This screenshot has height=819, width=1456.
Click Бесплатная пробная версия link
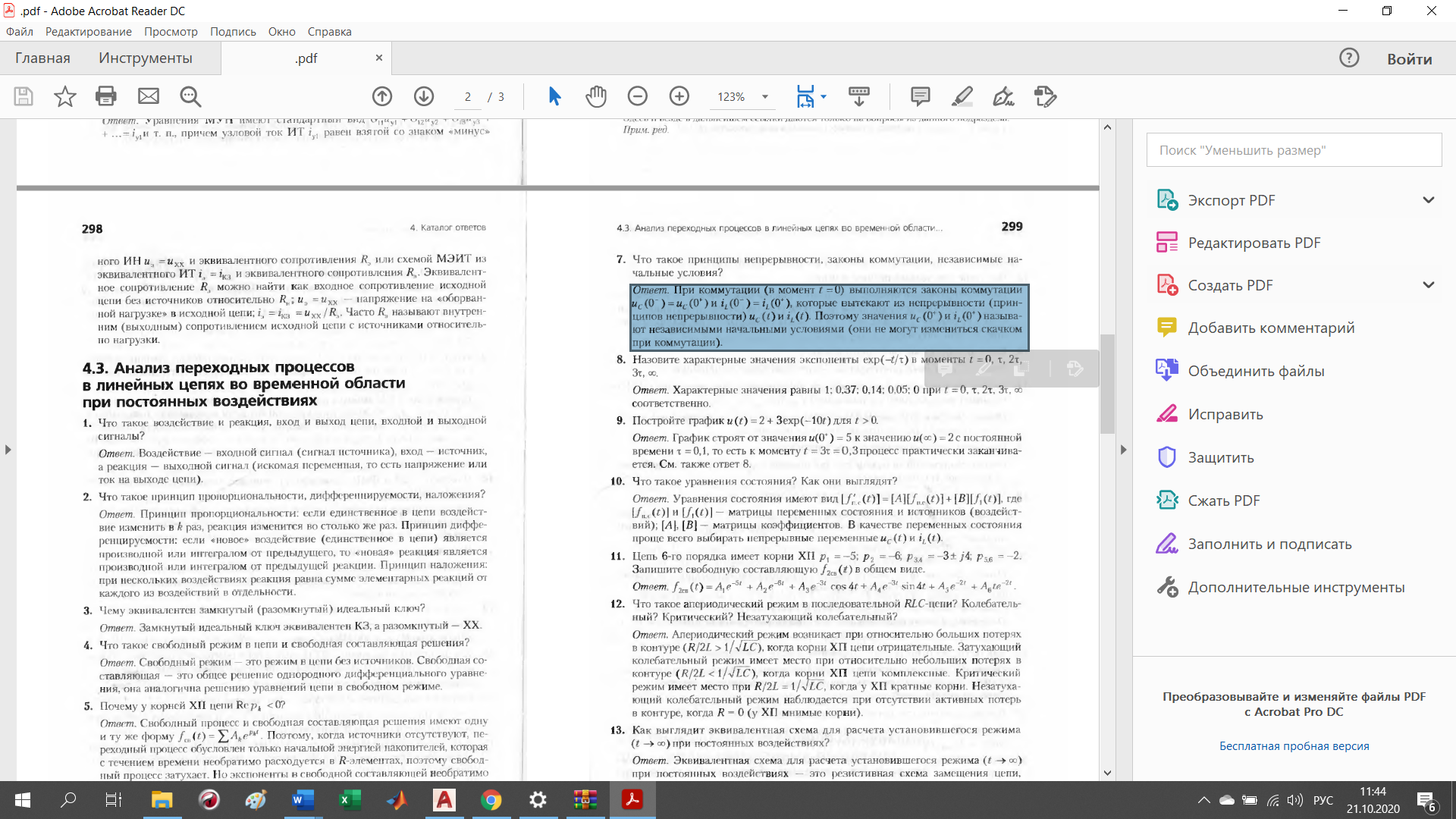click(1294, 746)
